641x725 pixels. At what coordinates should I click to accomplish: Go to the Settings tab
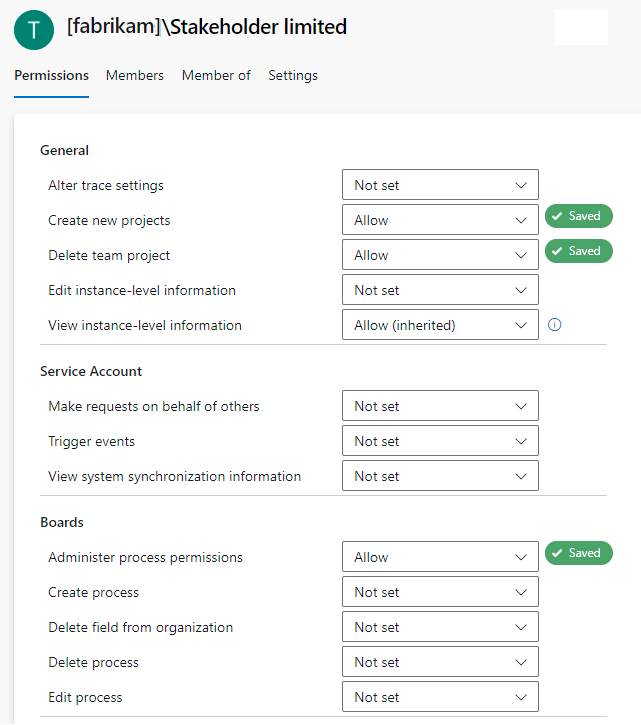(293, 75)
